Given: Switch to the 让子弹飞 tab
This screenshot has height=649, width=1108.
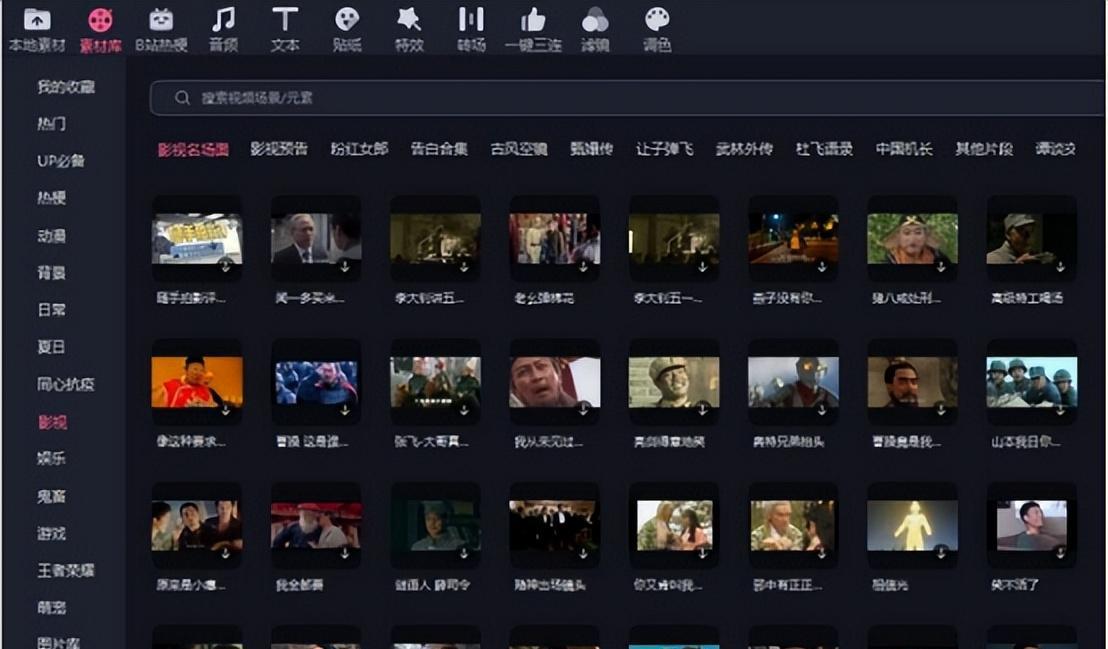Looking at the screenshot, I should coord(664,149).
